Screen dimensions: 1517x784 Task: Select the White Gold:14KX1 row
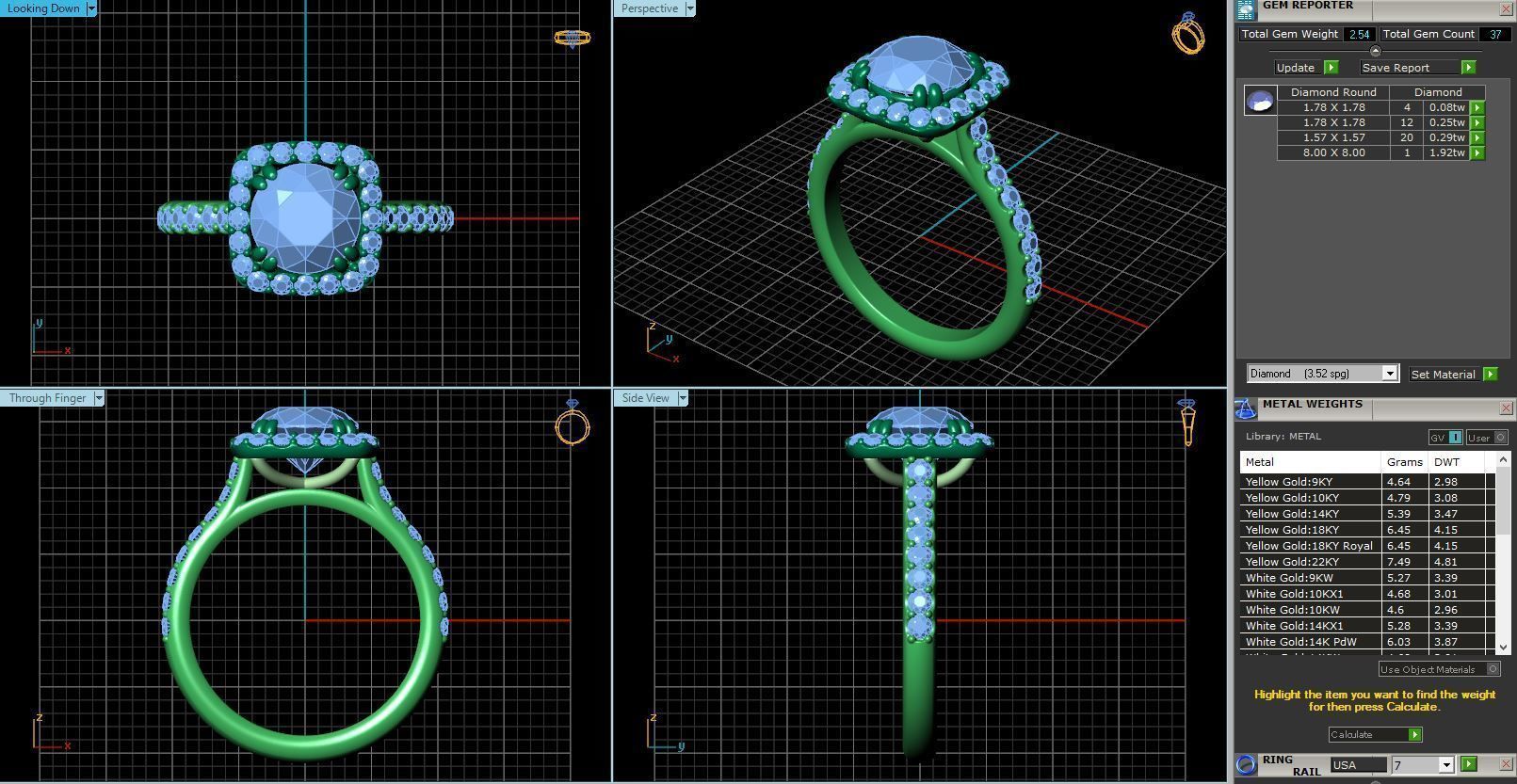(1367, 626)
